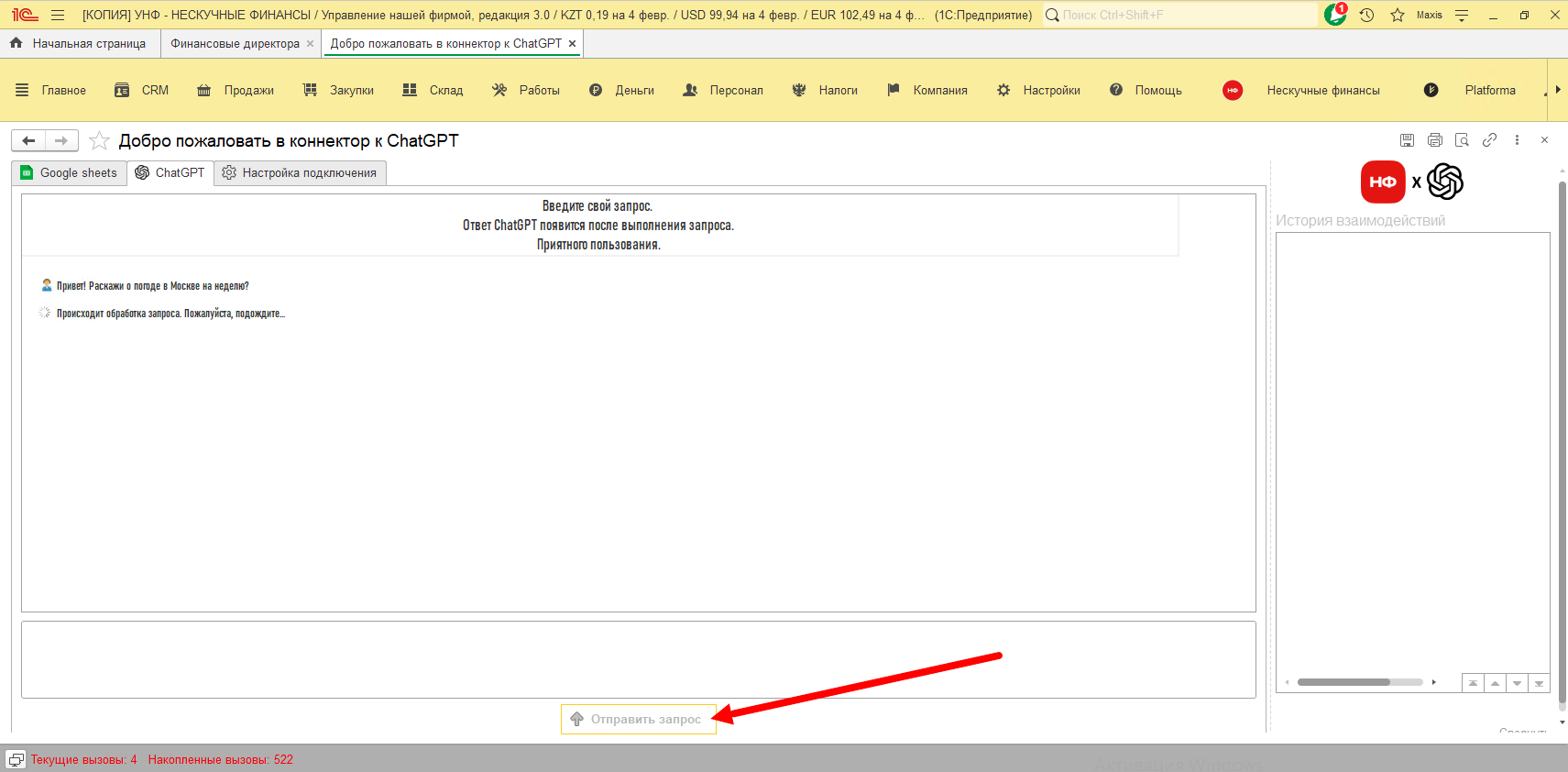Open the hamburger main menu
The height and width of the screenshot is (772, 1568).
click(58, 15)
